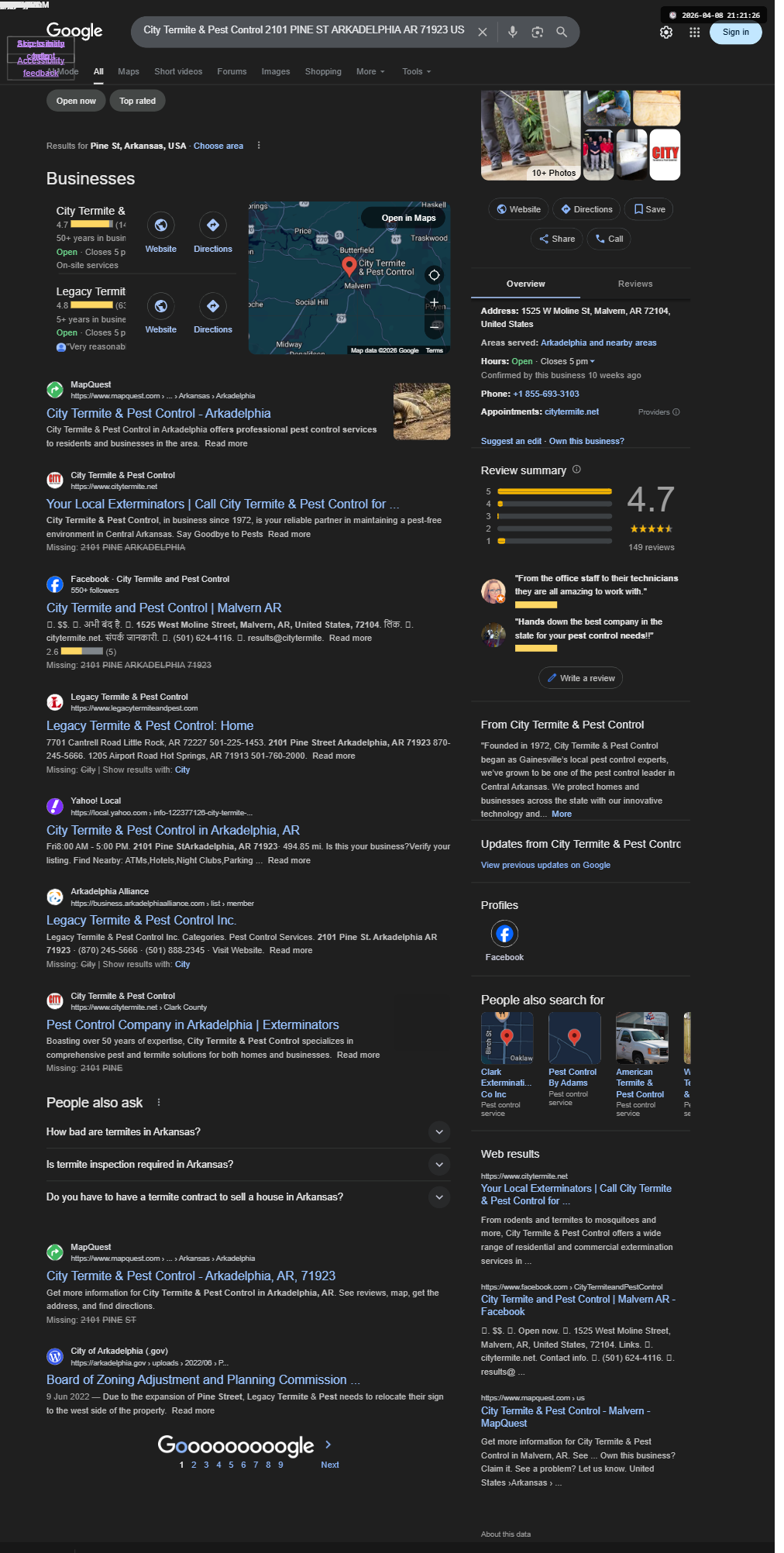Open Google apps grid

click(695, 32)
